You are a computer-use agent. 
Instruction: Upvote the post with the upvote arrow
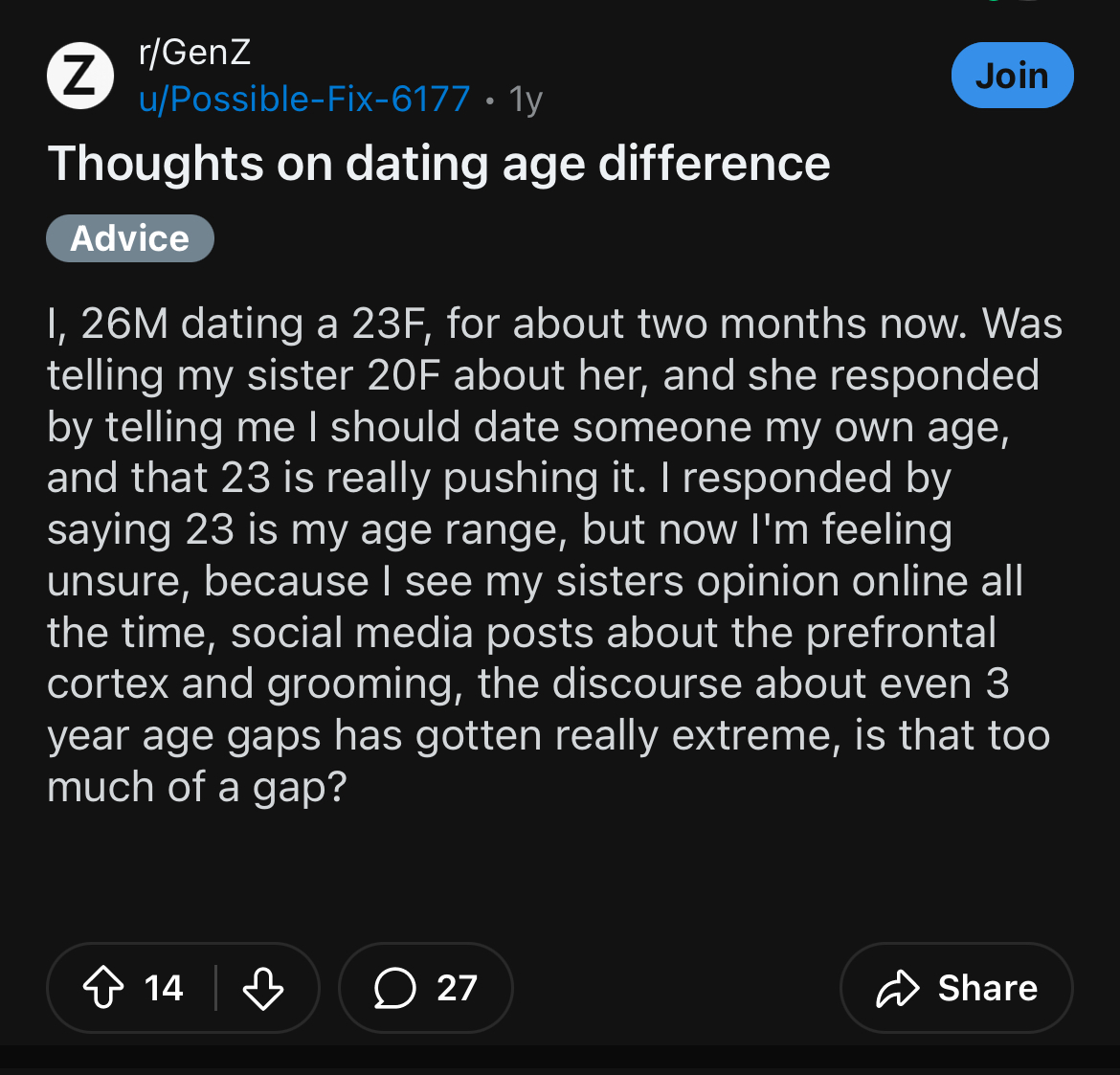[105, 988]
